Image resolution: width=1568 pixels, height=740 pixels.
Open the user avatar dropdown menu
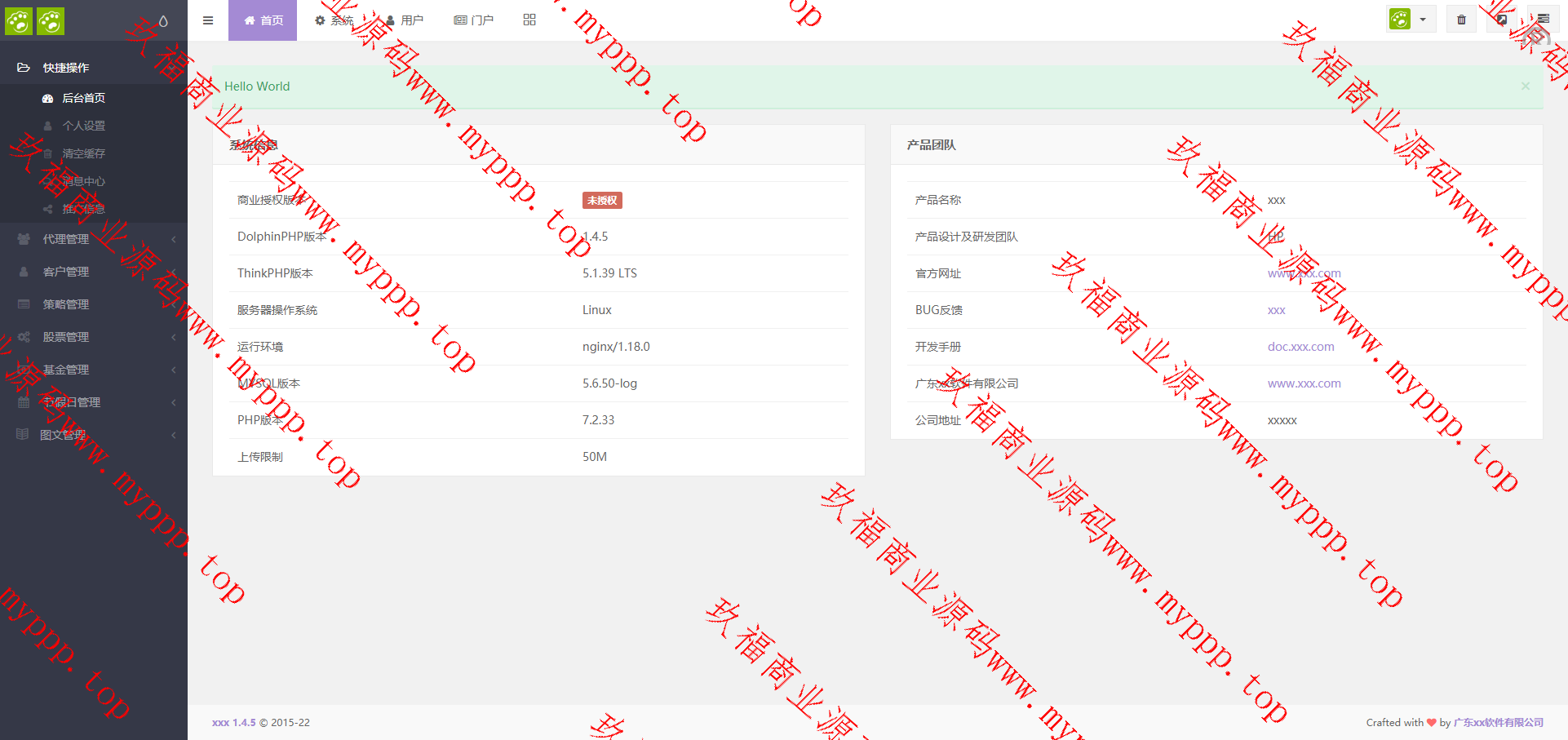[1410, 20]
